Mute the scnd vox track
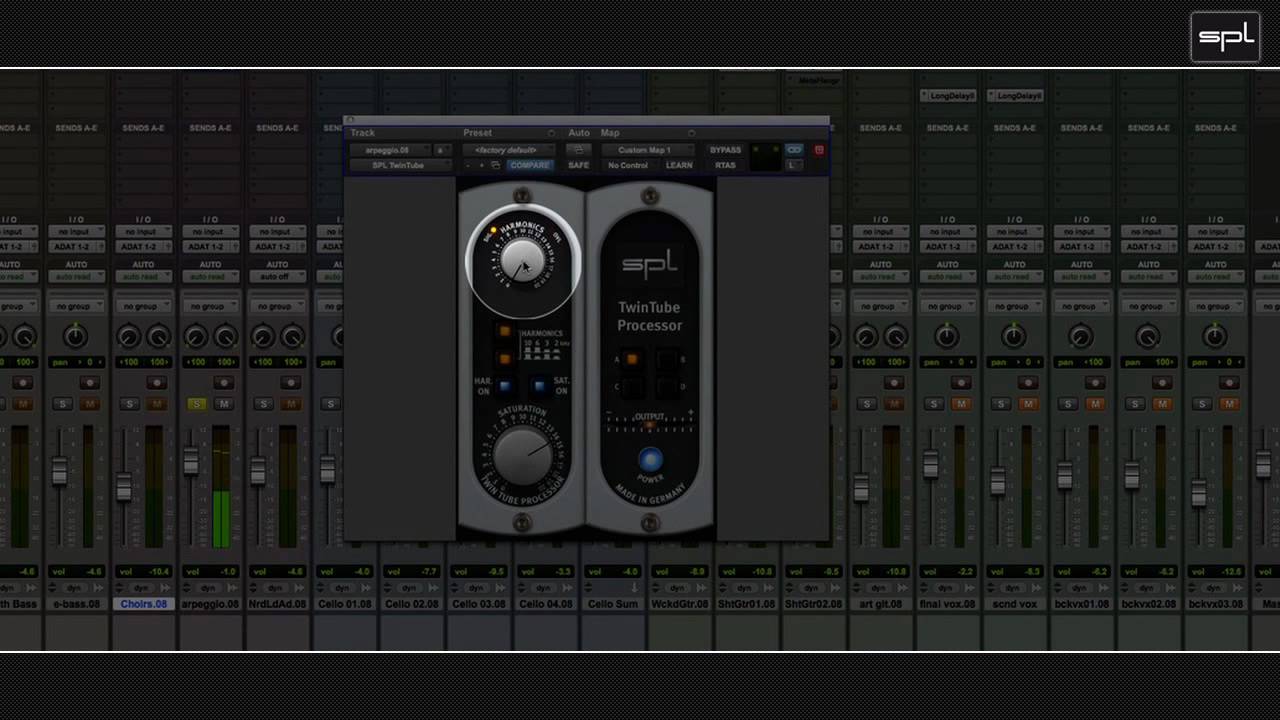The width and height of the screenshot is (1280, 720). [1028, 404]
